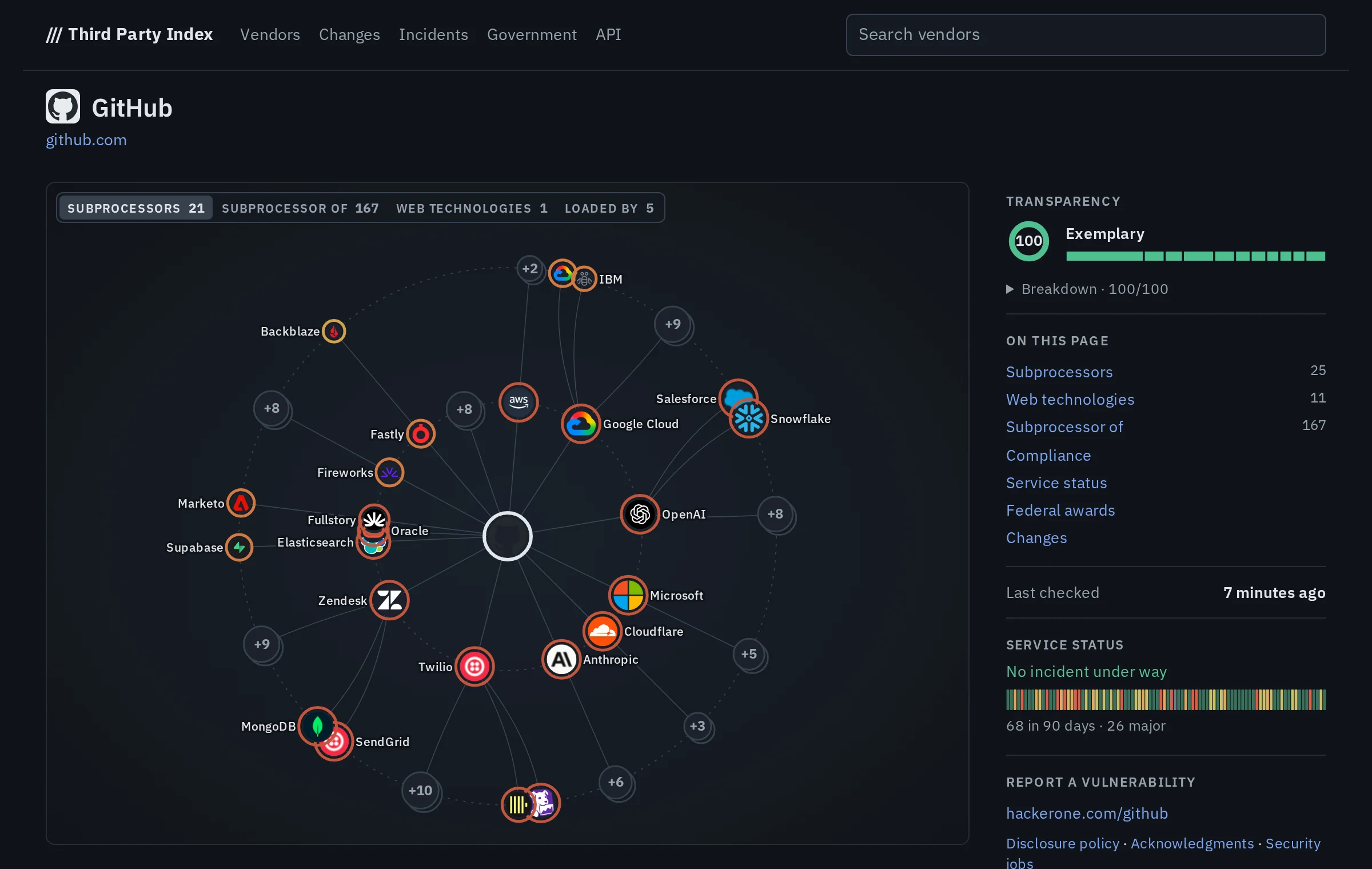
Task: Open the github.com link
Action: [86, 140]
